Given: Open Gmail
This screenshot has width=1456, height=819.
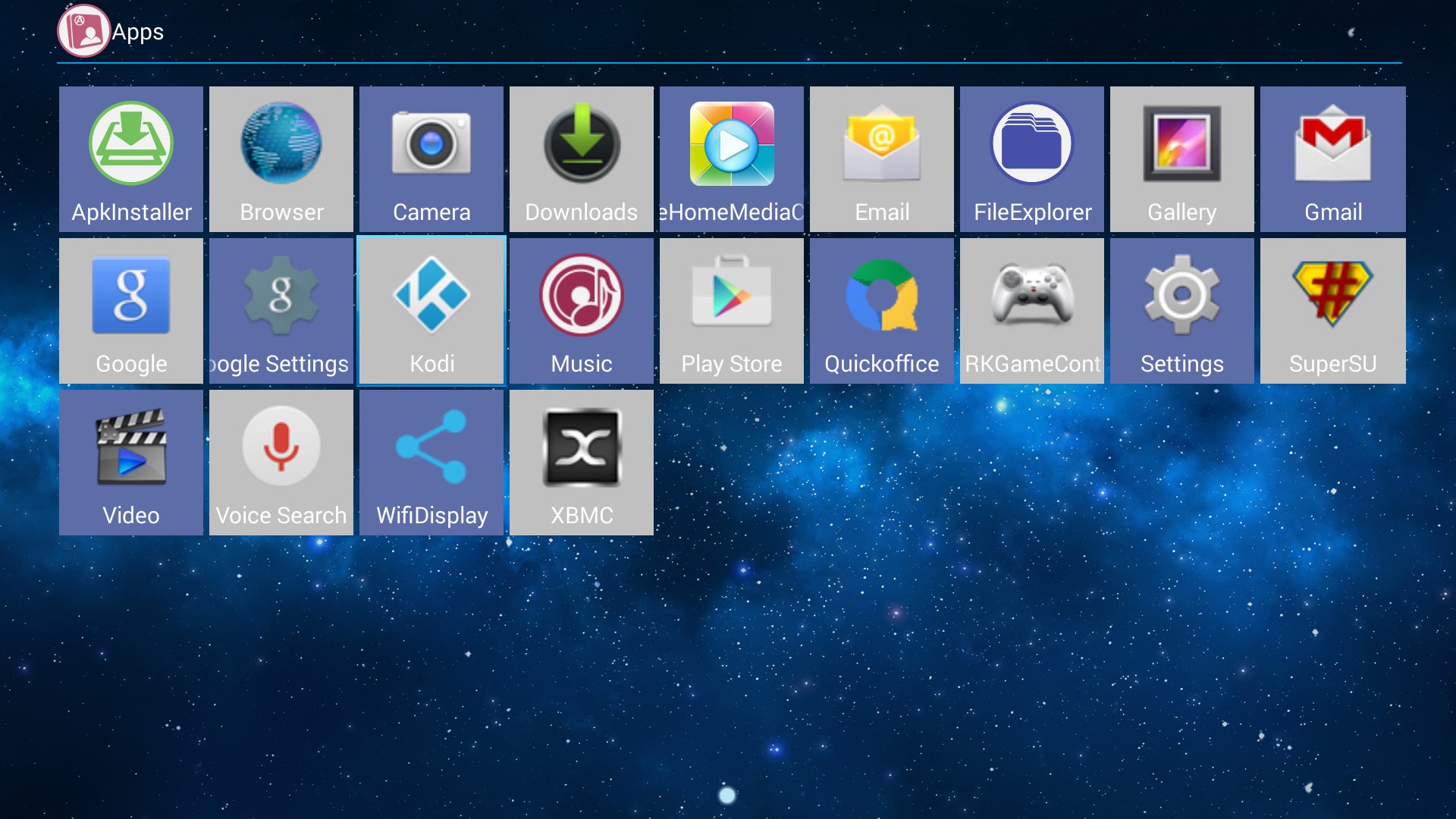Looking at the screenshot, I should pos(1333,159).
